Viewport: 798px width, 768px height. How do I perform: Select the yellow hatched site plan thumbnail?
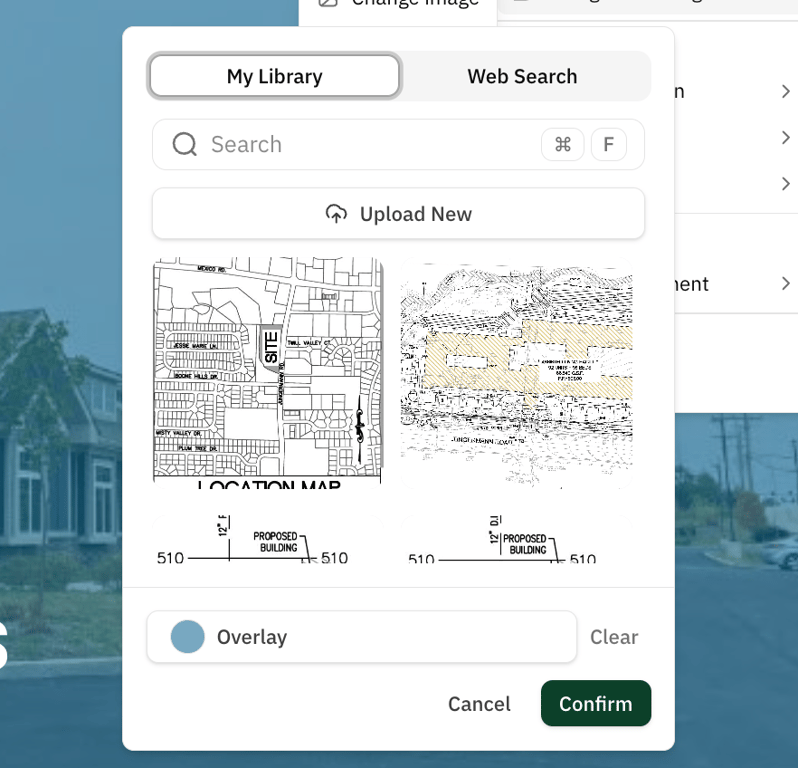point(517,373)
